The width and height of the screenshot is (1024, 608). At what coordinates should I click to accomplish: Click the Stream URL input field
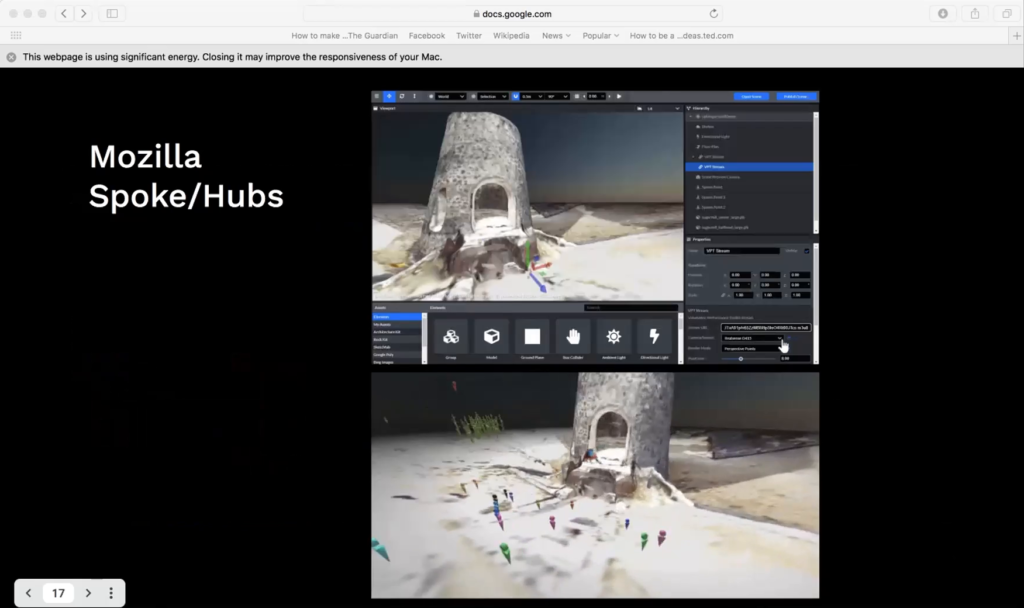tap(765, 327)
